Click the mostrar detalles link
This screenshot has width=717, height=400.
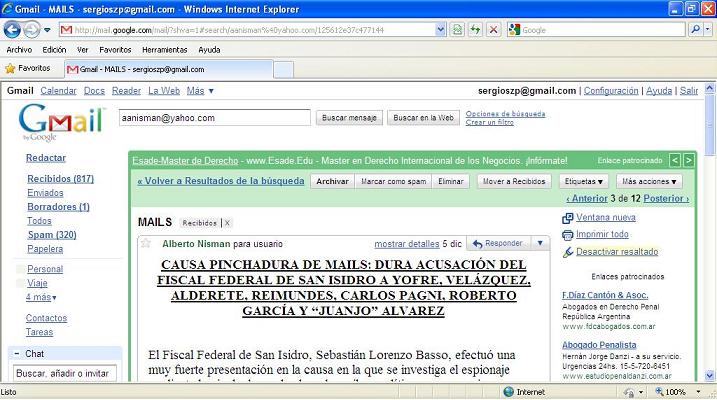point(407,244)
